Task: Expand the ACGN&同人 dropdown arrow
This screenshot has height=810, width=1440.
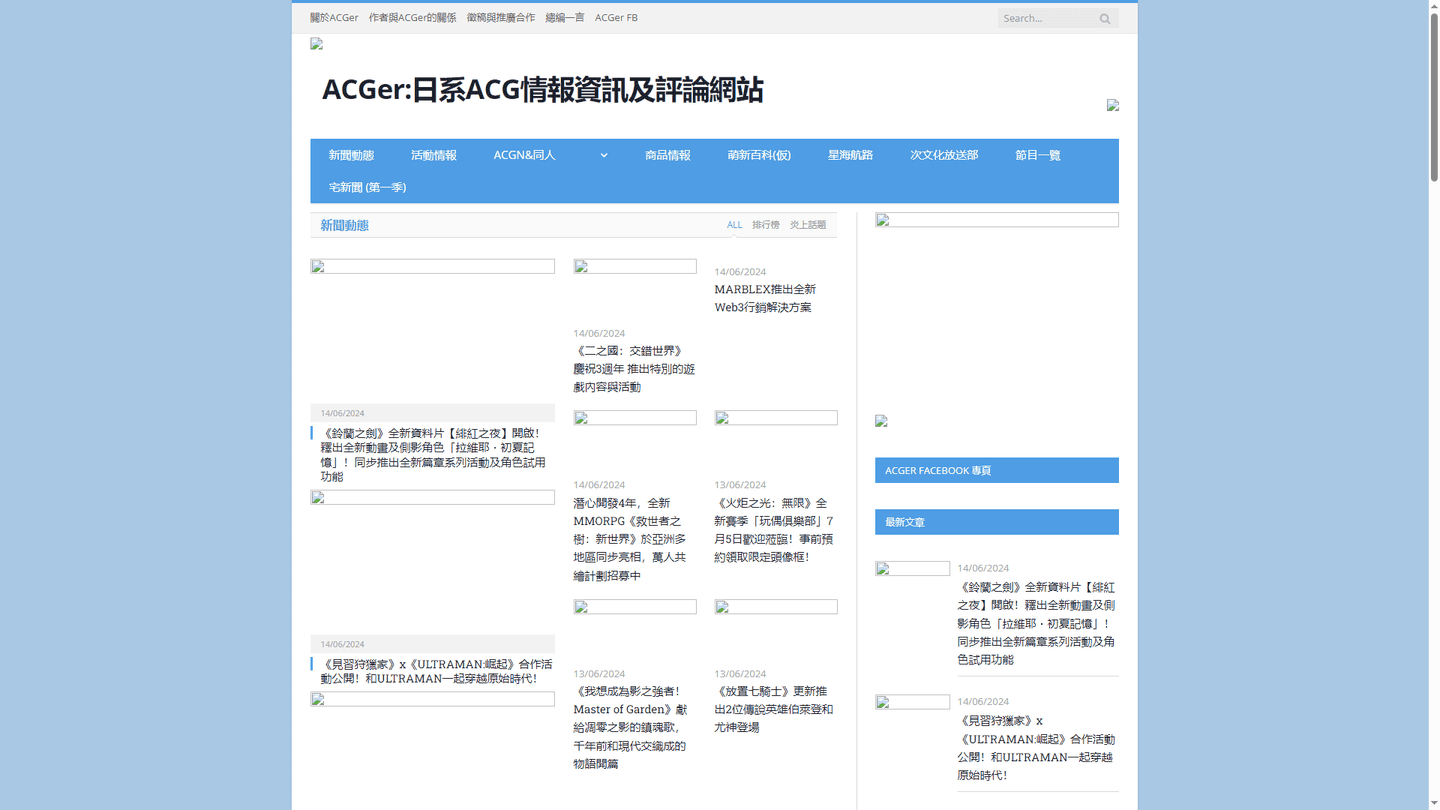Action: point(603,155)
